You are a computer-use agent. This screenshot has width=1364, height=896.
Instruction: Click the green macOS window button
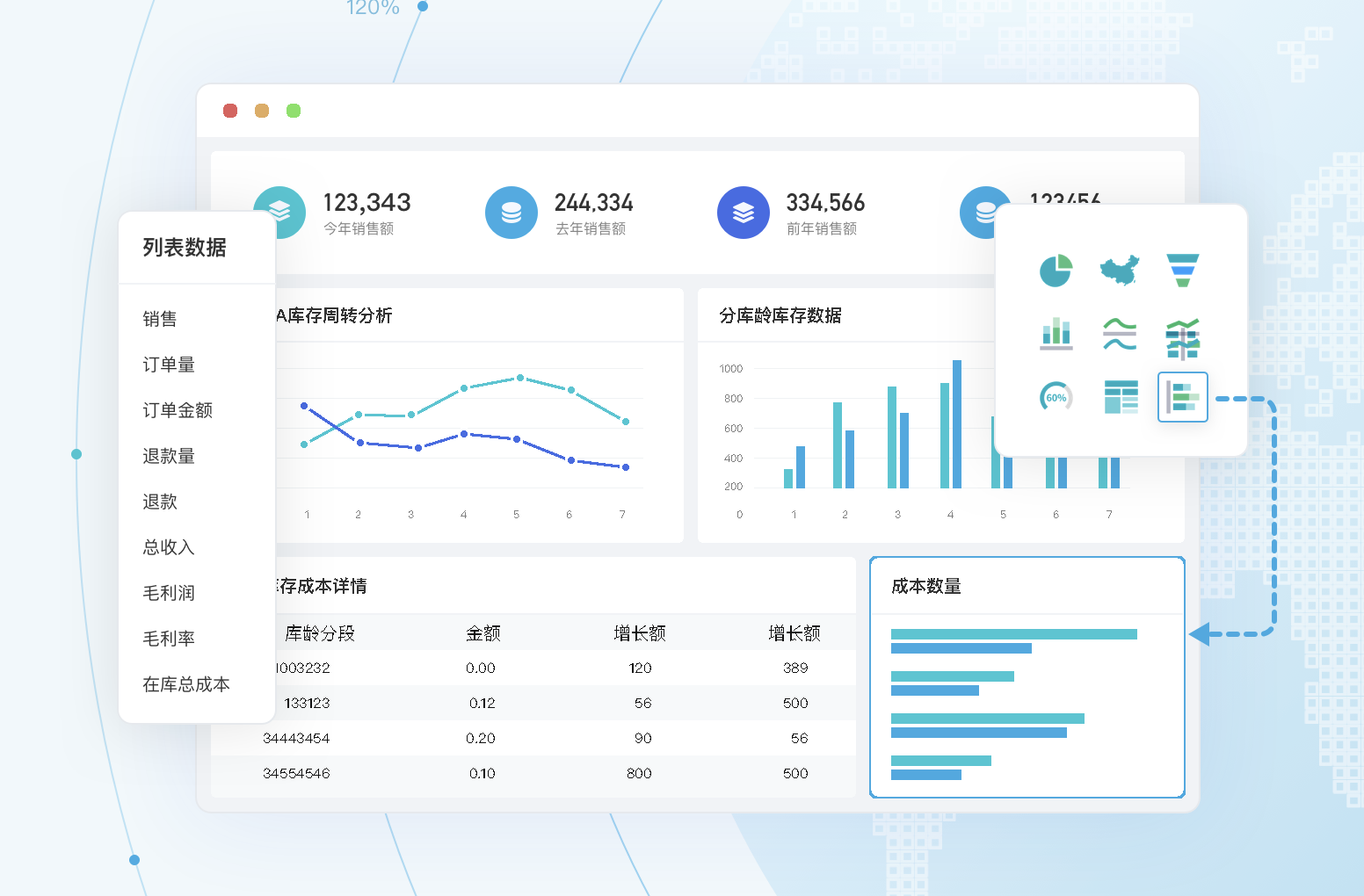(x=293, y=111)
